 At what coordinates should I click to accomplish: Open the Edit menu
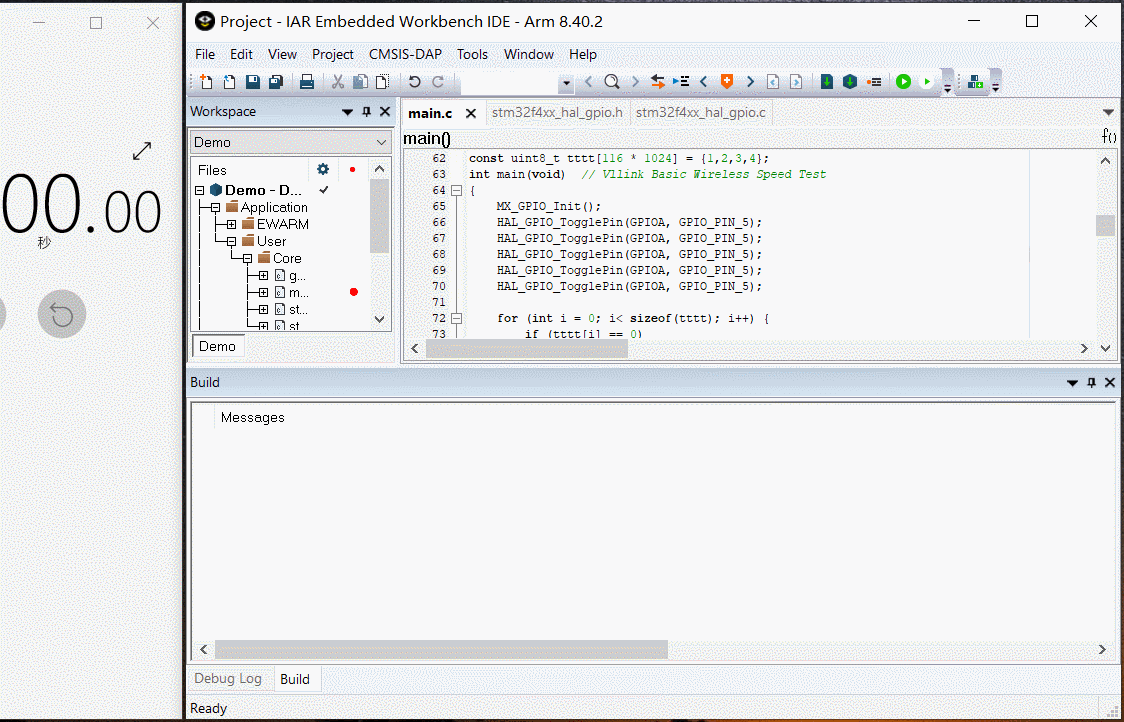(x=241, y=54)
